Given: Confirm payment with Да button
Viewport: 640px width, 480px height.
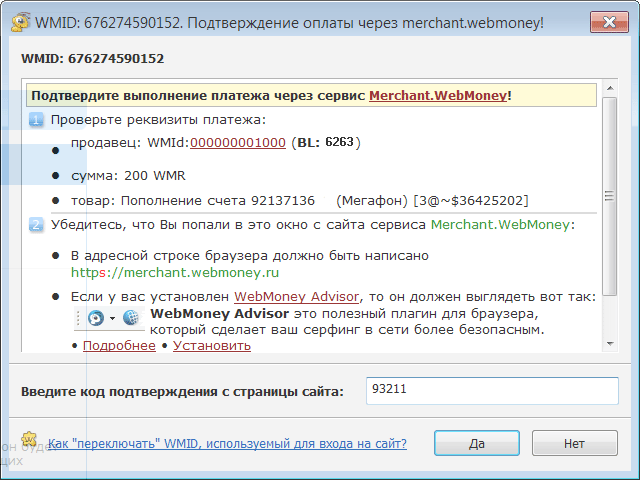Looking at the screenshot, I should click(x=477, y=443).
